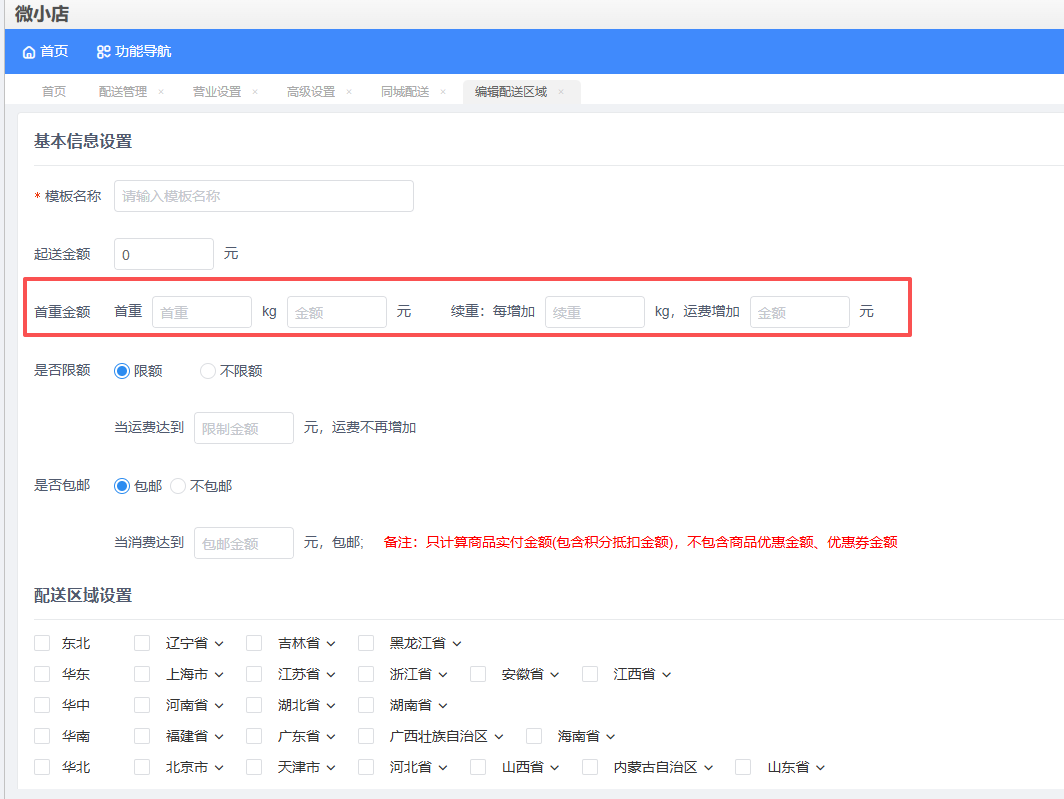The image size is (1064, 799).
Task: Tick the 上海市 checkbox
Action: tap(142, 674)
